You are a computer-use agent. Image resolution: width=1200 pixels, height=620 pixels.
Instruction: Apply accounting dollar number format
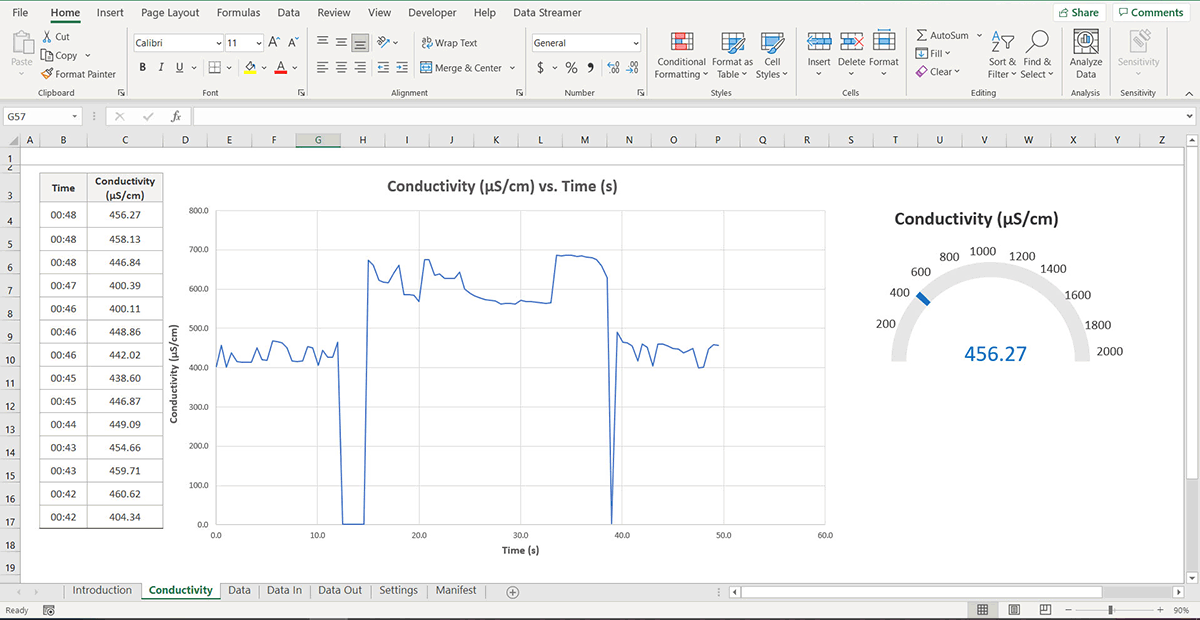click(x=541, y=68)
